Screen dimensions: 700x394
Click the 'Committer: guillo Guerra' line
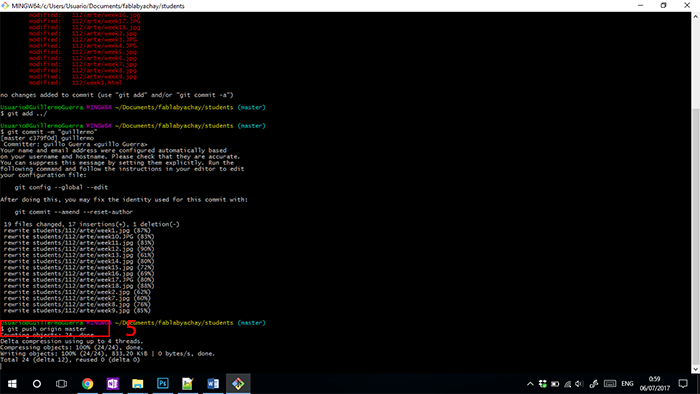75,144
